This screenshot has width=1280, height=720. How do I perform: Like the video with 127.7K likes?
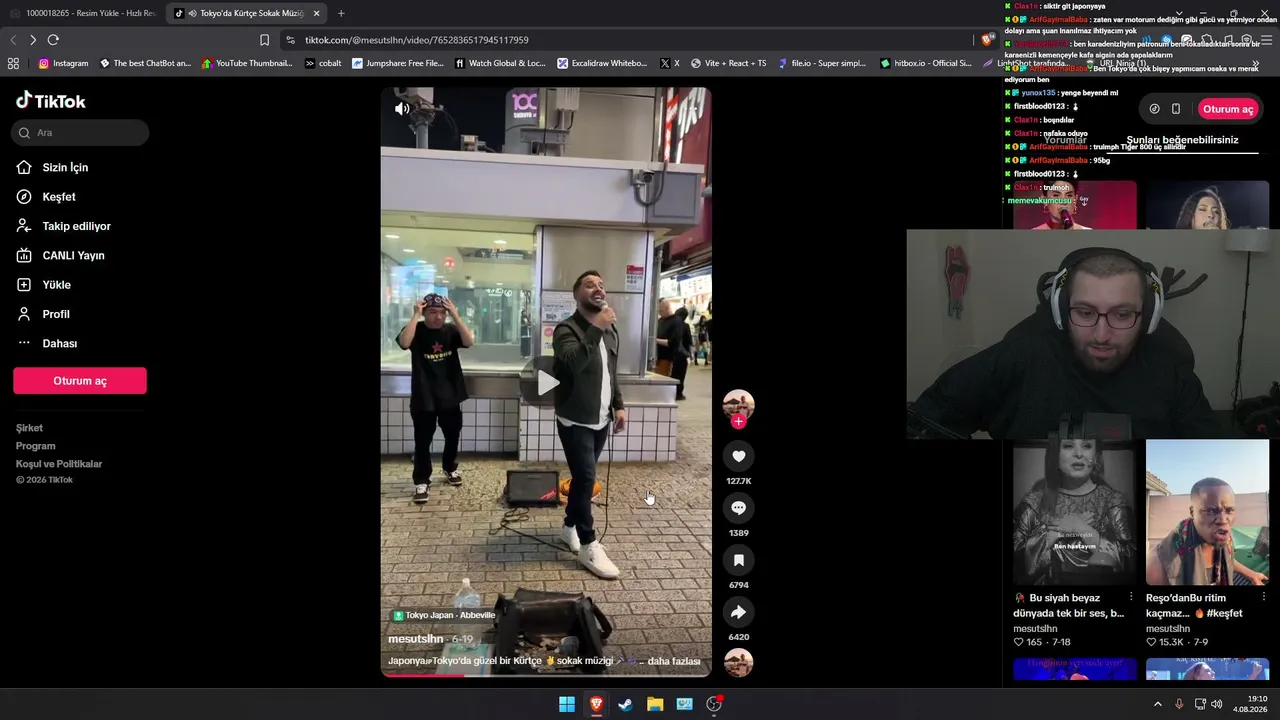(738, 456)
